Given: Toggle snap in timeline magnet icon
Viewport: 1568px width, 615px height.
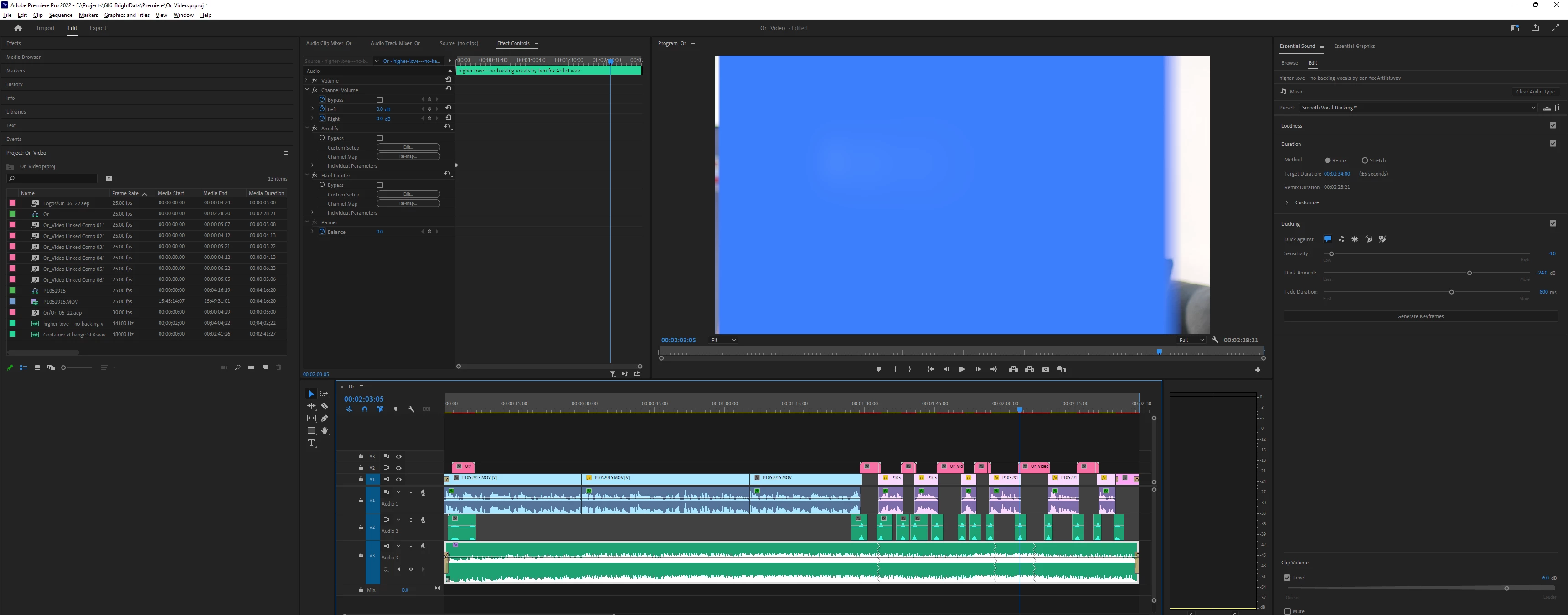Looking at the screenshot, I should click(364, 409).
